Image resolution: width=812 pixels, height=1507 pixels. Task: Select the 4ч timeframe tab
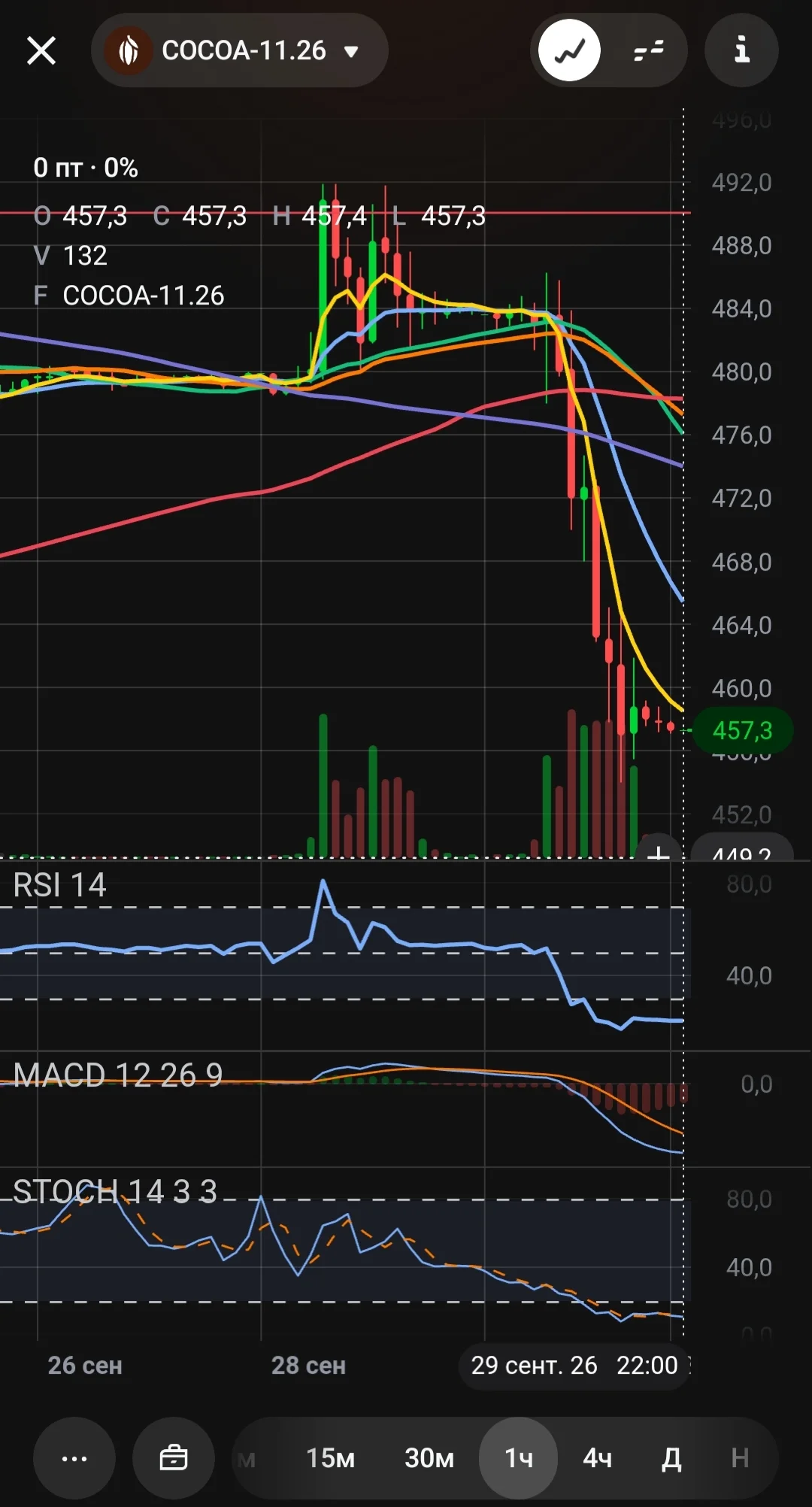tap(598, 1458)
